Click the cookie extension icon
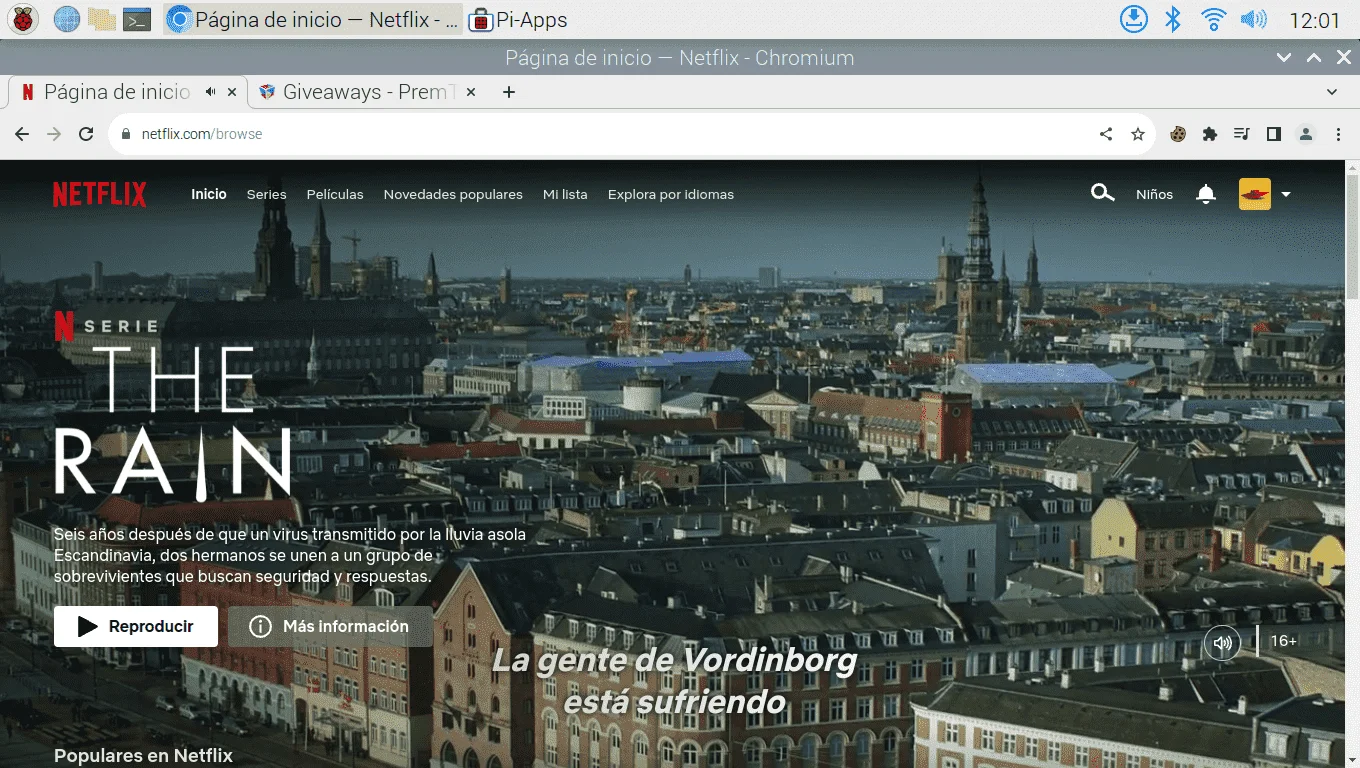The image size is (1360, 768). pyautogui.click(x=1178, y=134)
